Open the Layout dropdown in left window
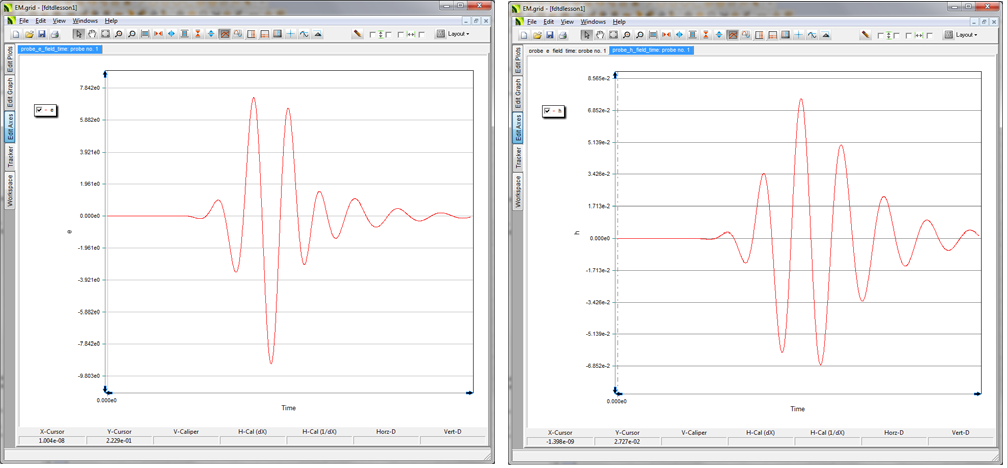This screenshot has height=468, width=1007. [x=453, y=34]
